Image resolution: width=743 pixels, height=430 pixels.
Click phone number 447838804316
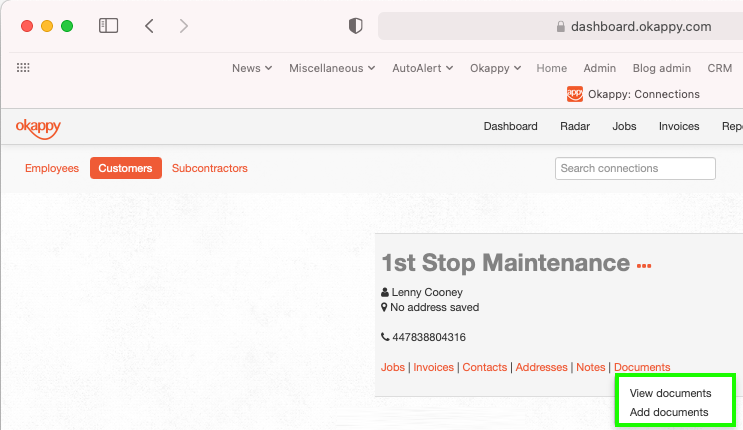point(429,337)
